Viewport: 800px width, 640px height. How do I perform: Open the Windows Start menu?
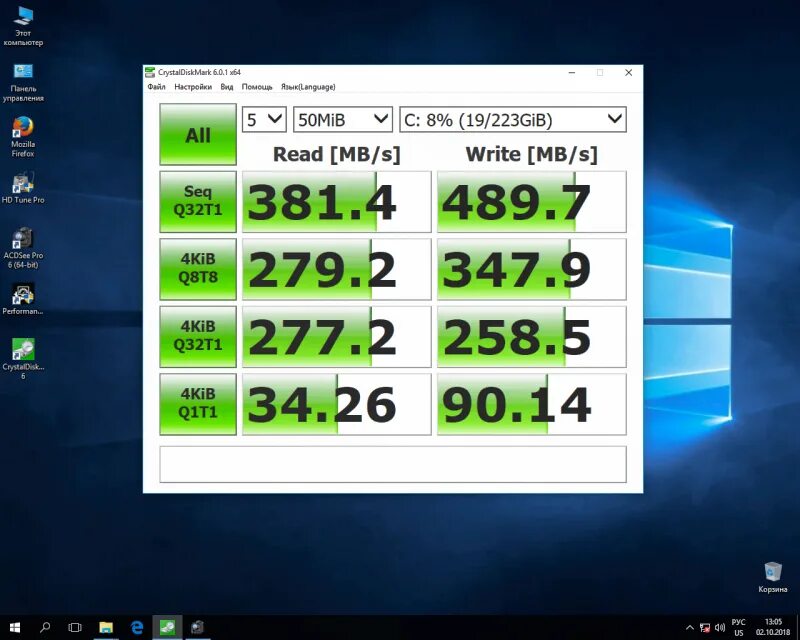(x=14, y=627)
